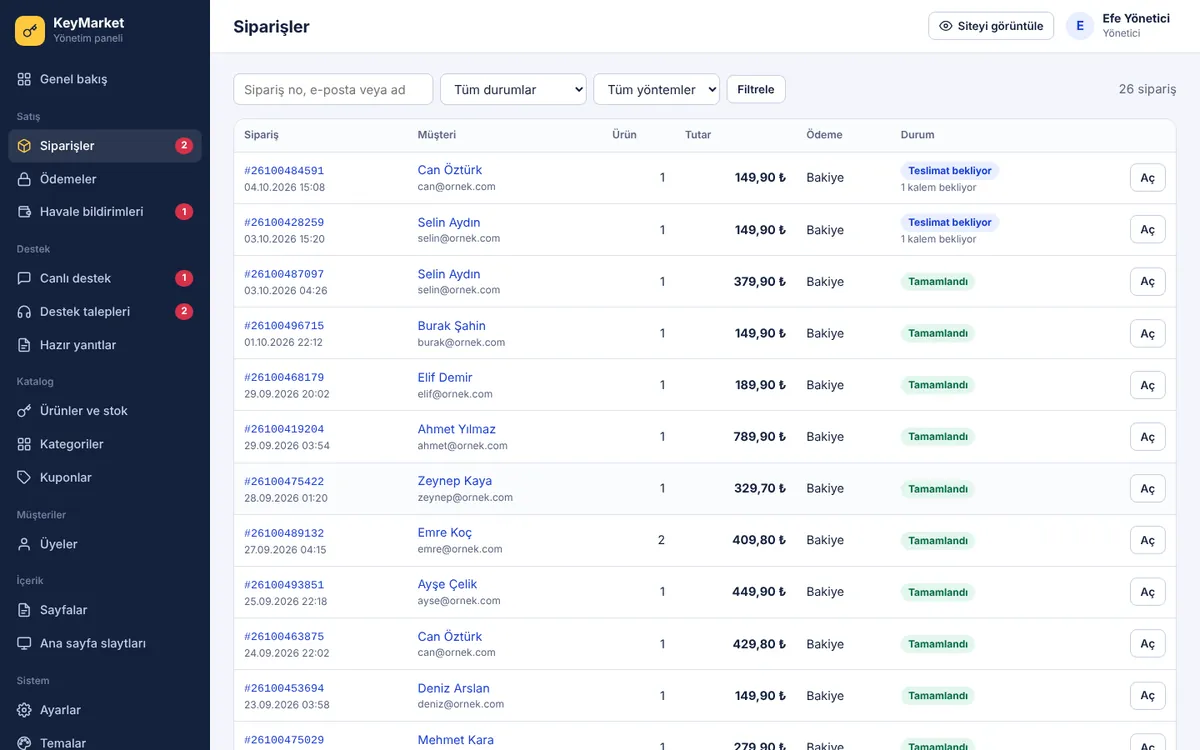Click the Destek talepleri headset icon
This screenshot has height=750, width=1200.
tap(25, 312)
